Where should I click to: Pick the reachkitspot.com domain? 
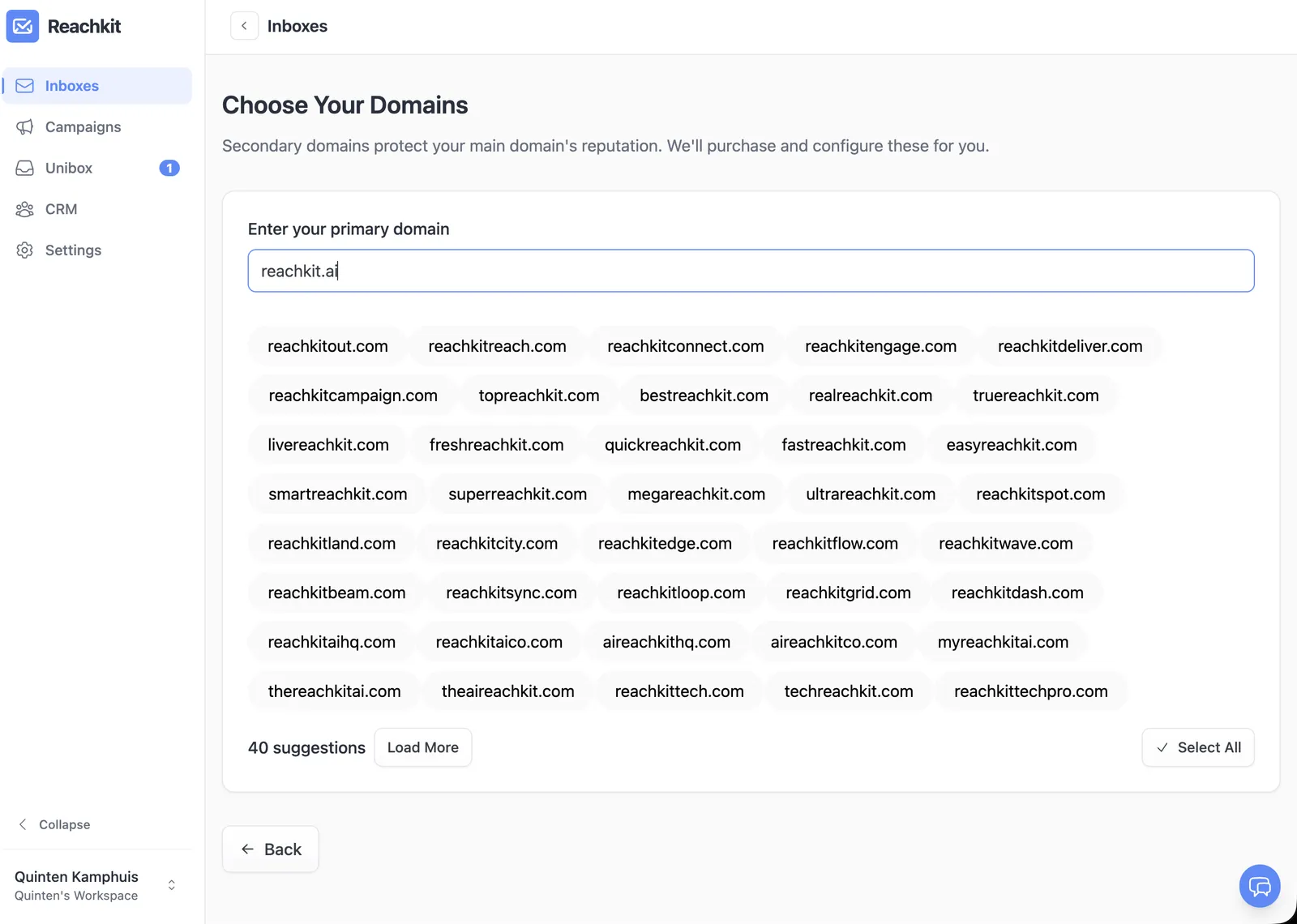(x=1041, y=494)
